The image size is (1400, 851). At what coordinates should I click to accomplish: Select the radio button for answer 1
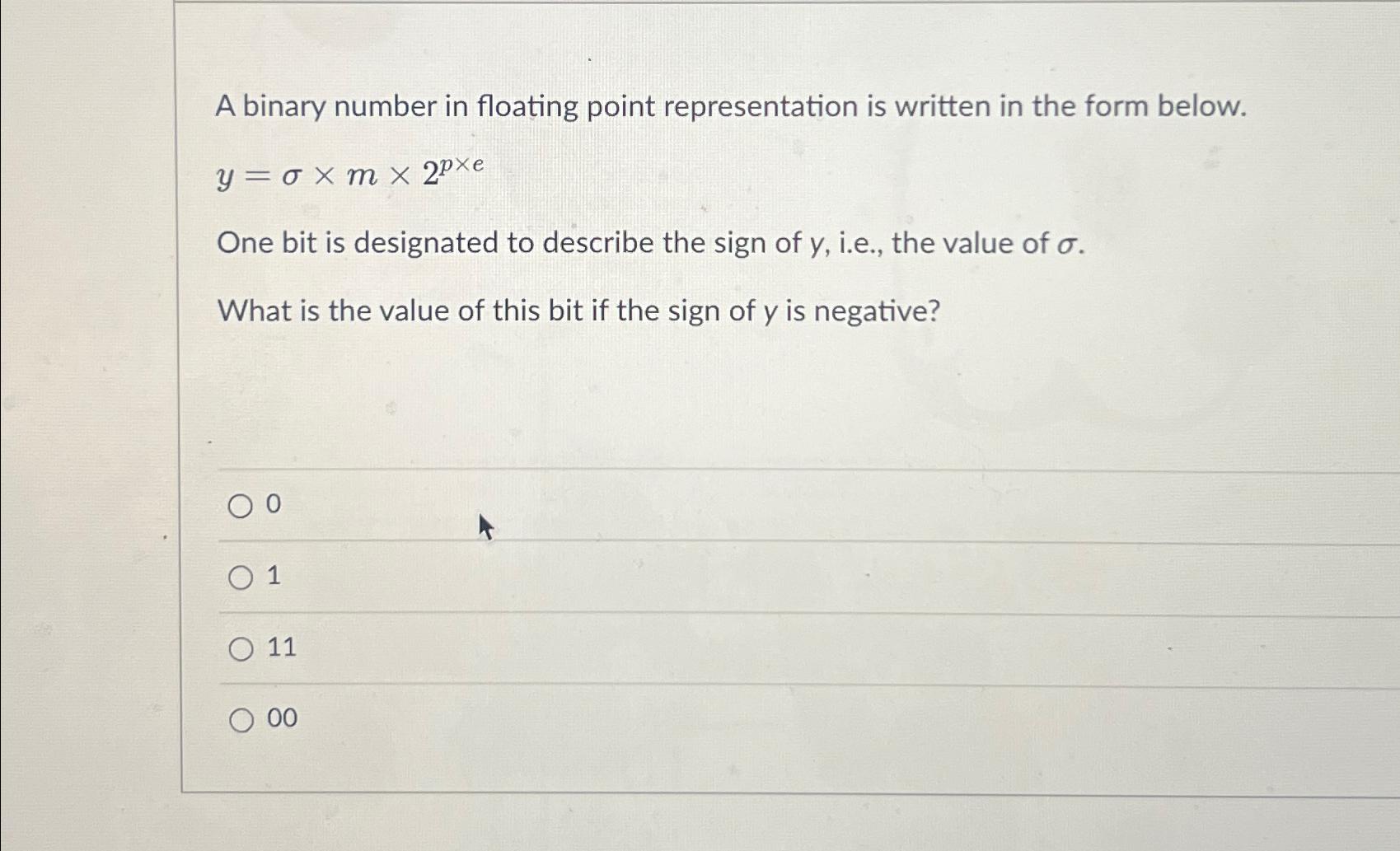tap(240, 577)
